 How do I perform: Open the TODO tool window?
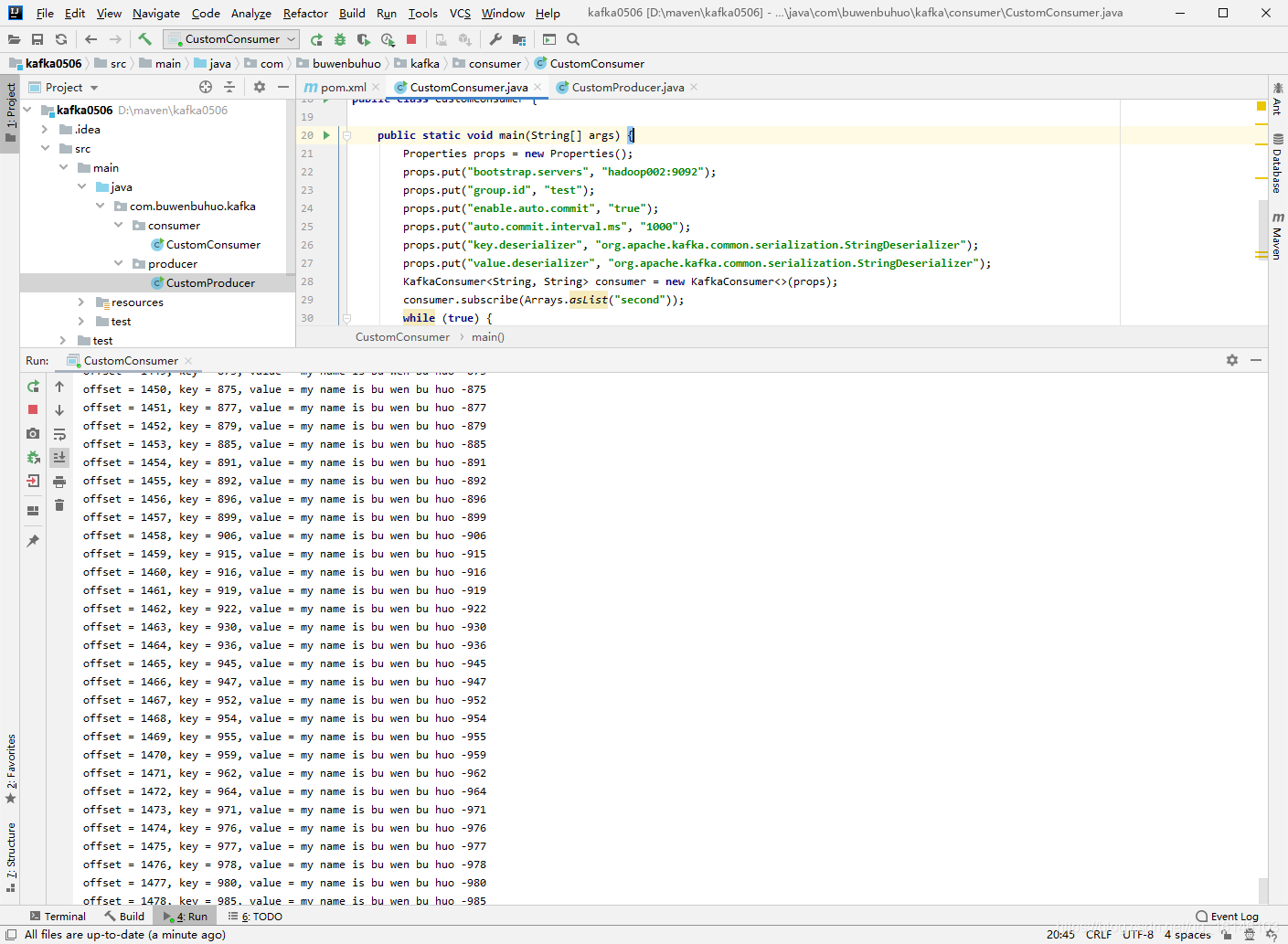pos(255,916)
